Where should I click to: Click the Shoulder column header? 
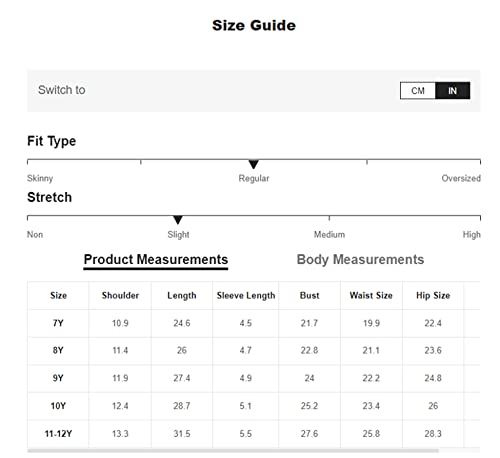(x=120, y=296)
